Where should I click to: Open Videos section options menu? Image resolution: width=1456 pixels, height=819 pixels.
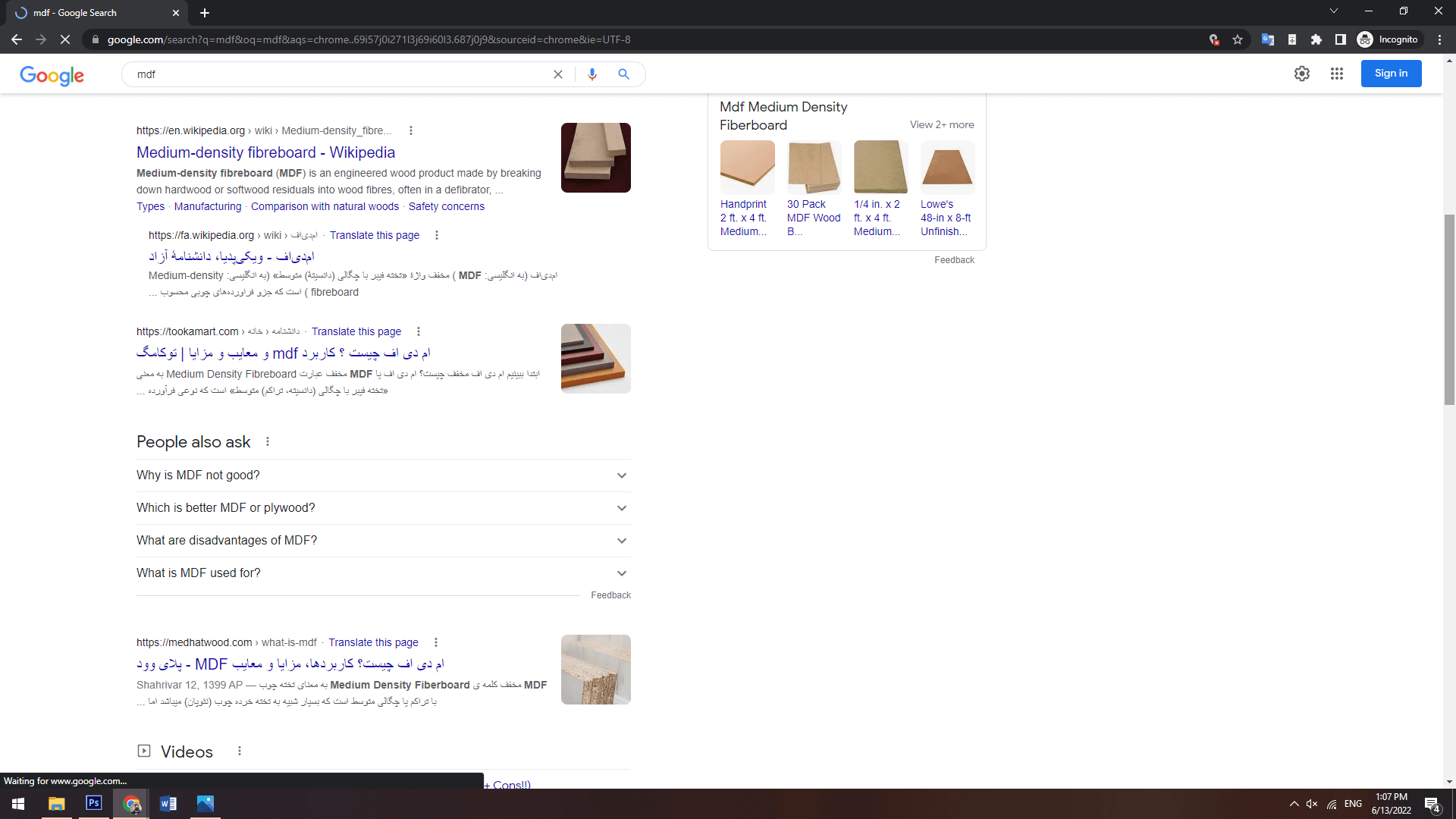point(240,752)
